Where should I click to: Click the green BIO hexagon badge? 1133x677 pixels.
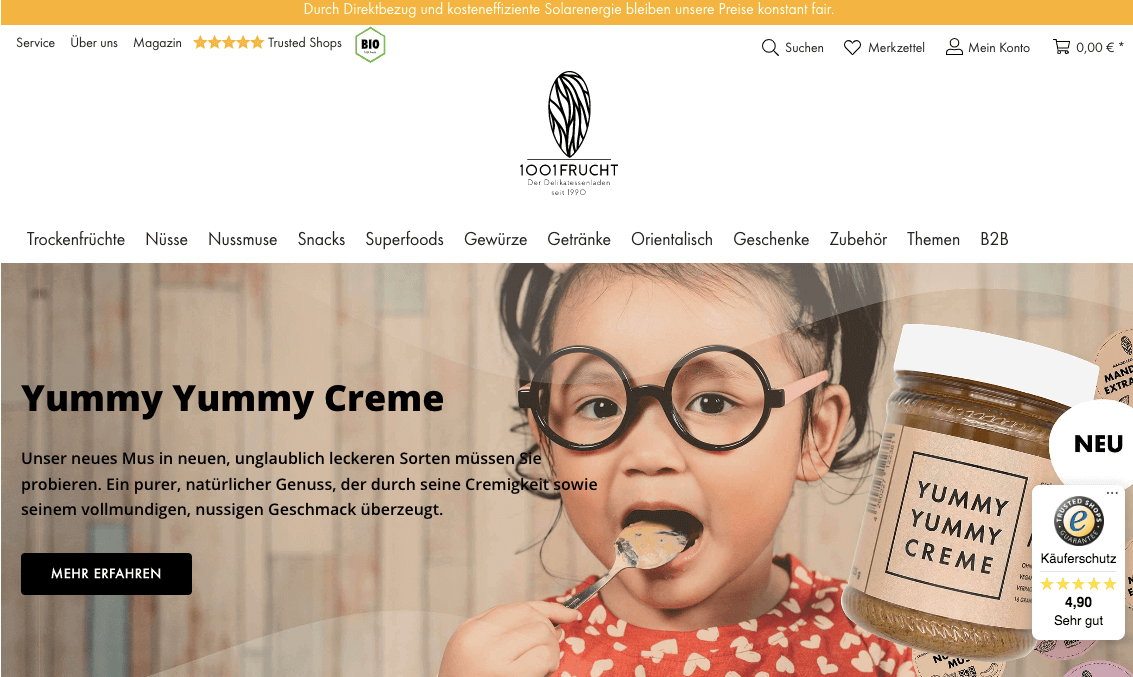370,45
